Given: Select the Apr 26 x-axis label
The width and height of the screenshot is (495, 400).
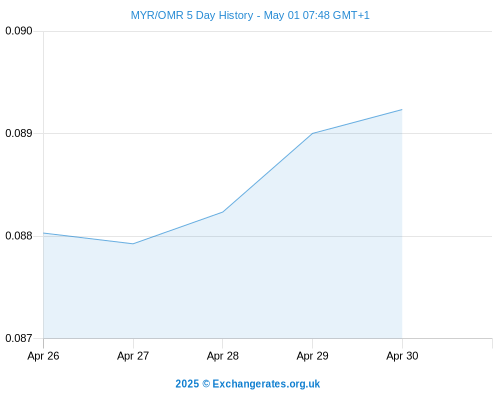Looking at the screenshot, I should pyautogui.click(x=43, y=356).
